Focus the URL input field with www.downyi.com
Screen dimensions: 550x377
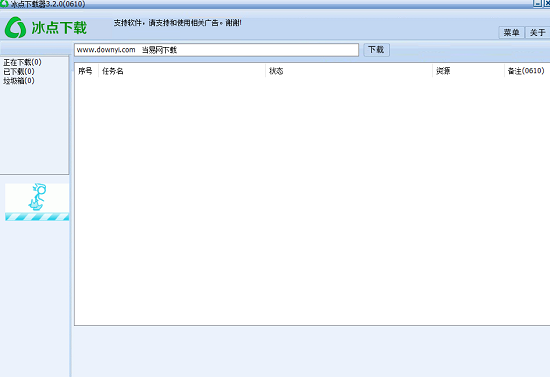[x=216, y=50]
